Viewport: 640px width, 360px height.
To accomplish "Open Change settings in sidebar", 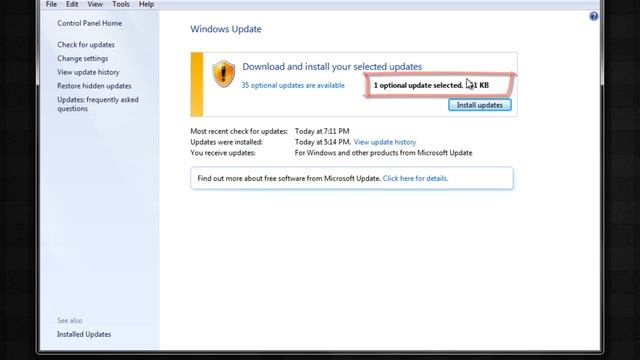I will click(x=82, y=58).
